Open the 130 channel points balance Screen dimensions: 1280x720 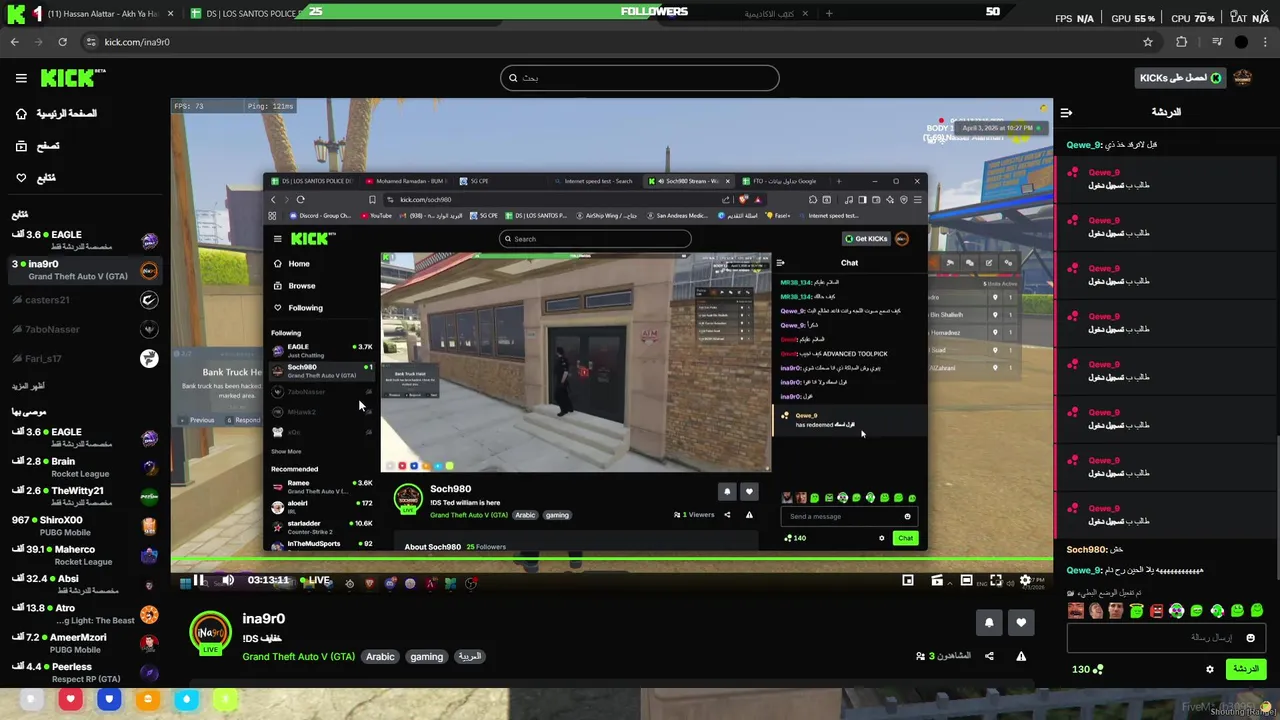pyautogui.click(x=1088, y=669)
